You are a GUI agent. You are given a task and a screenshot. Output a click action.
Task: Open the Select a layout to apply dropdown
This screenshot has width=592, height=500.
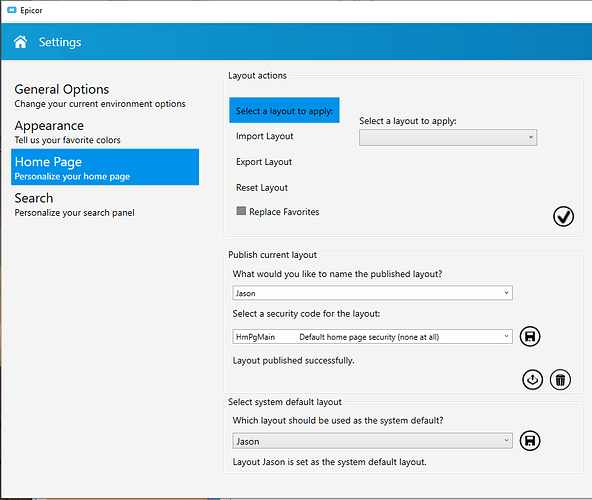(x=448, y=137)
